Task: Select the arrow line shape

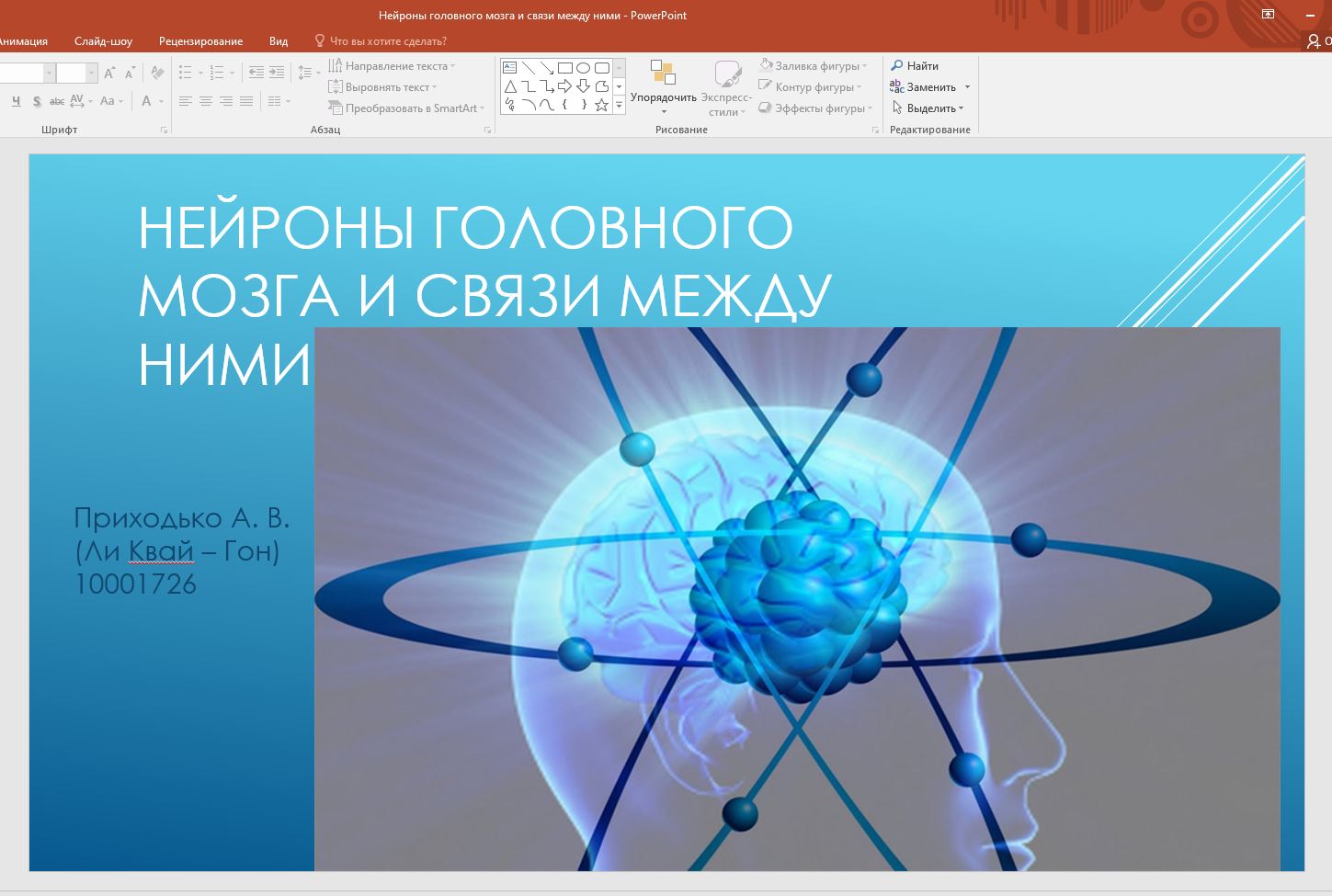Action: coord(547,68)
